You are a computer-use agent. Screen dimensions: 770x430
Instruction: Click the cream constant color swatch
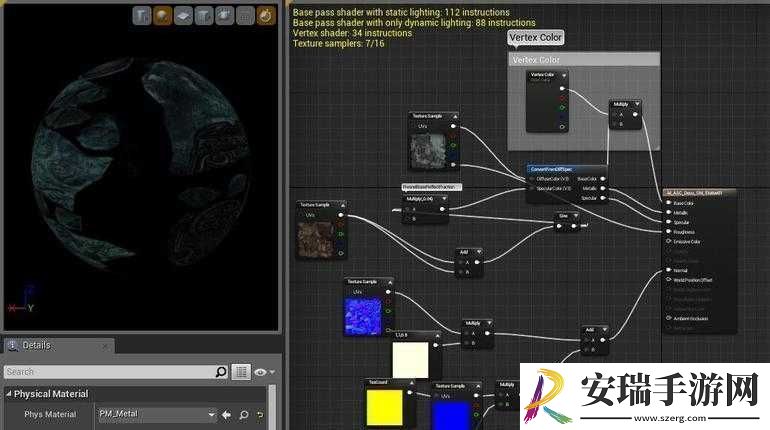click(411, 360)
